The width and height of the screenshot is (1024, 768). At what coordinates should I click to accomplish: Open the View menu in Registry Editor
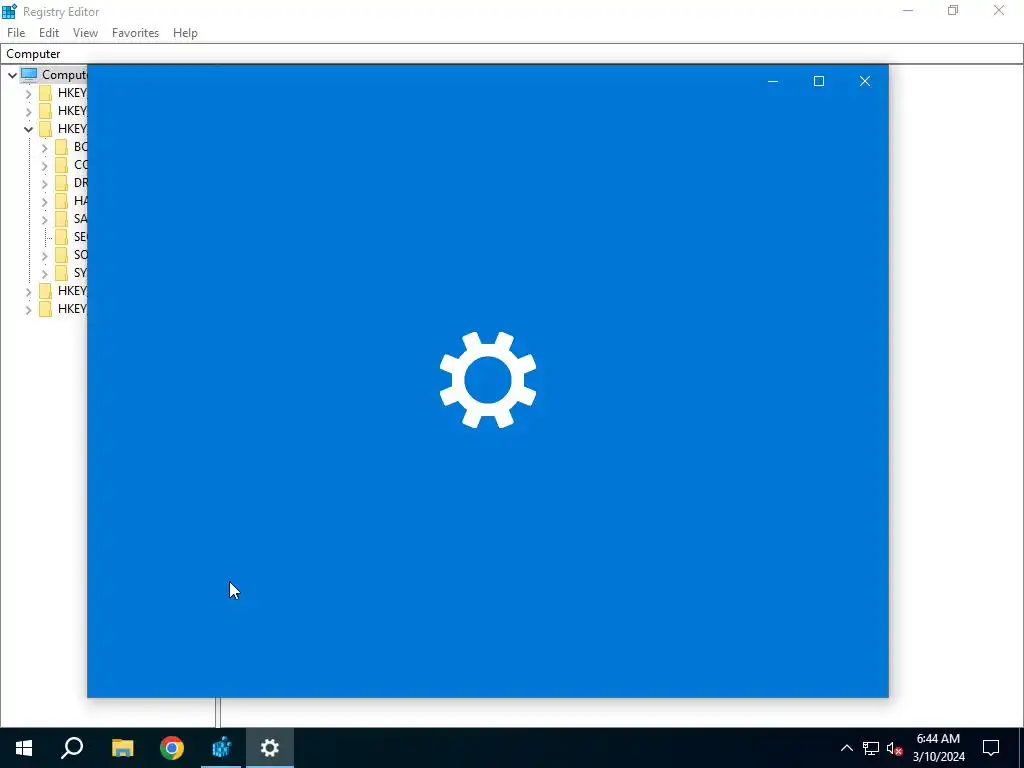(x=85, y=33)
